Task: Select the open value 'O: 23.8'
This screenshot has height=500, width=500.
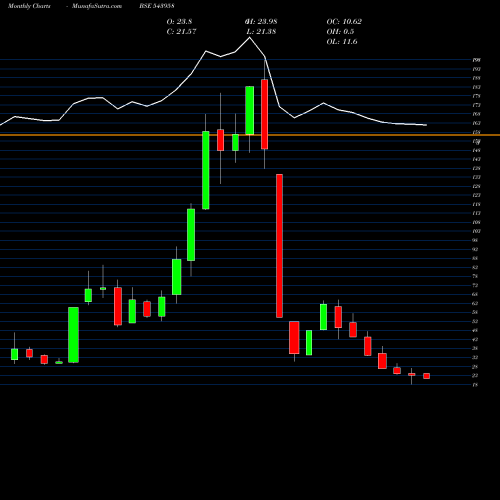Action: tap(179, 22)
